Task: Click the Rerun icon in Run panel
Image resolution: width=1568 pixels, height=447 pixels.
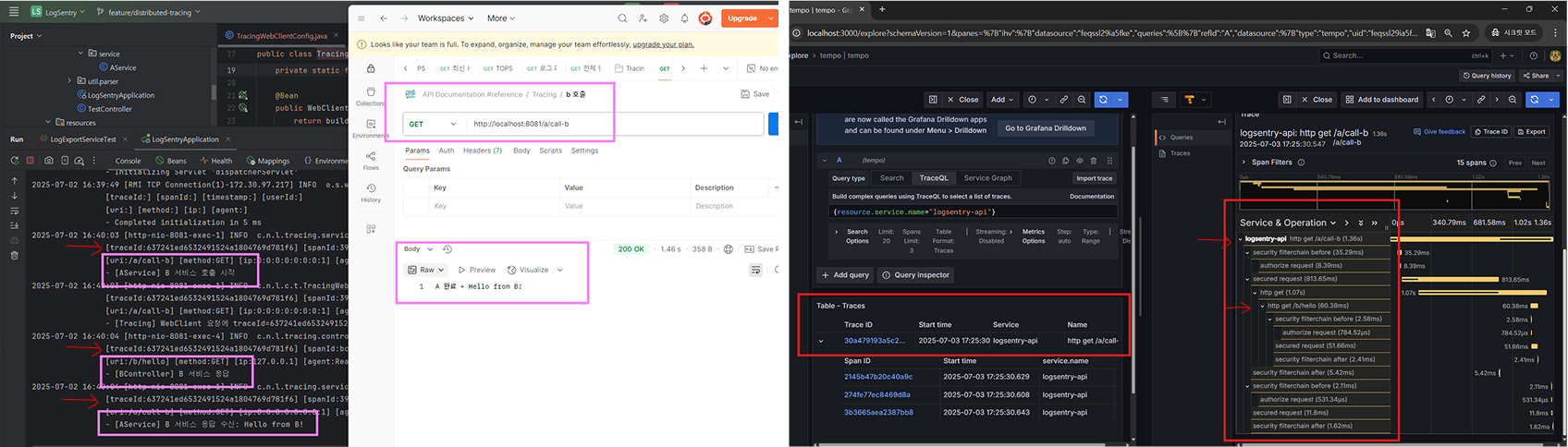Action: 14,161
